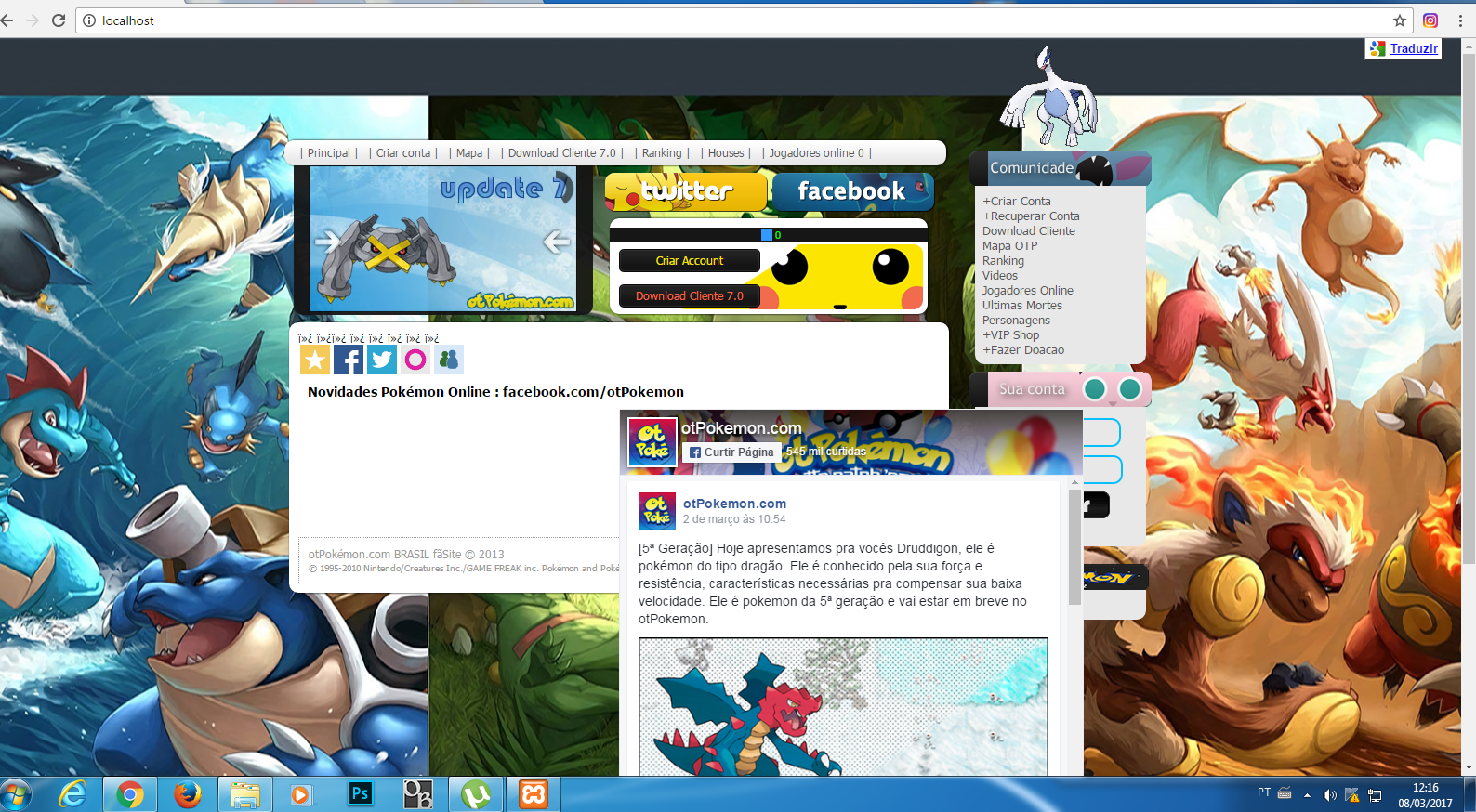Open the Instagram extension in Chrome's toolbar

[1430, 20]
